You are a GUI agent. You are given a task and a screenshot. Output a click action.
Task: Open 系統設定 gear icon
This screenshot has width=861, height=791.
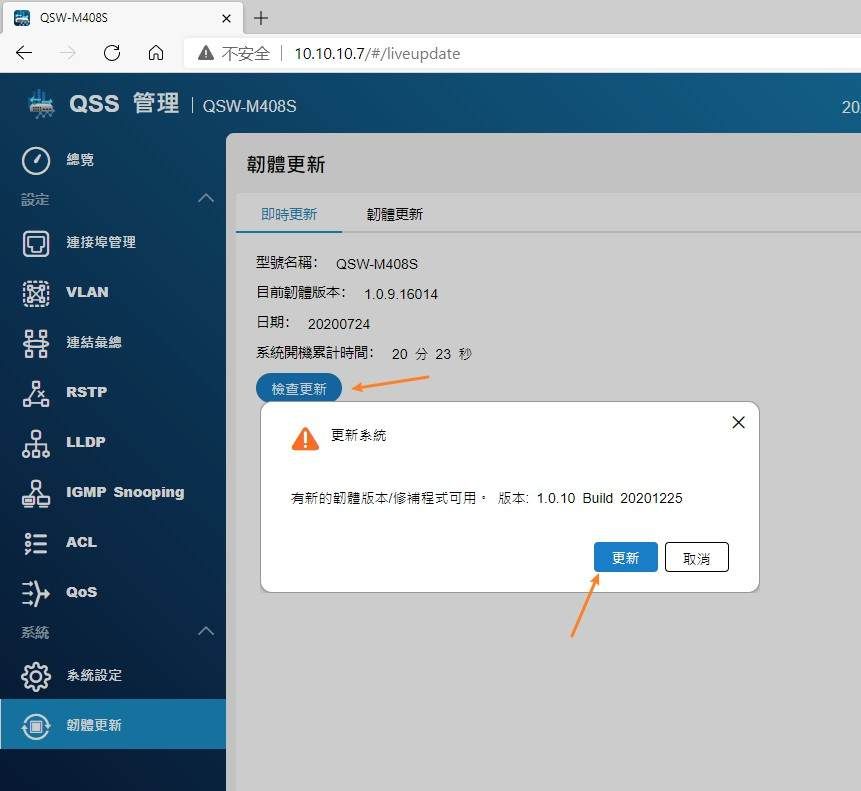coord(36,675)
